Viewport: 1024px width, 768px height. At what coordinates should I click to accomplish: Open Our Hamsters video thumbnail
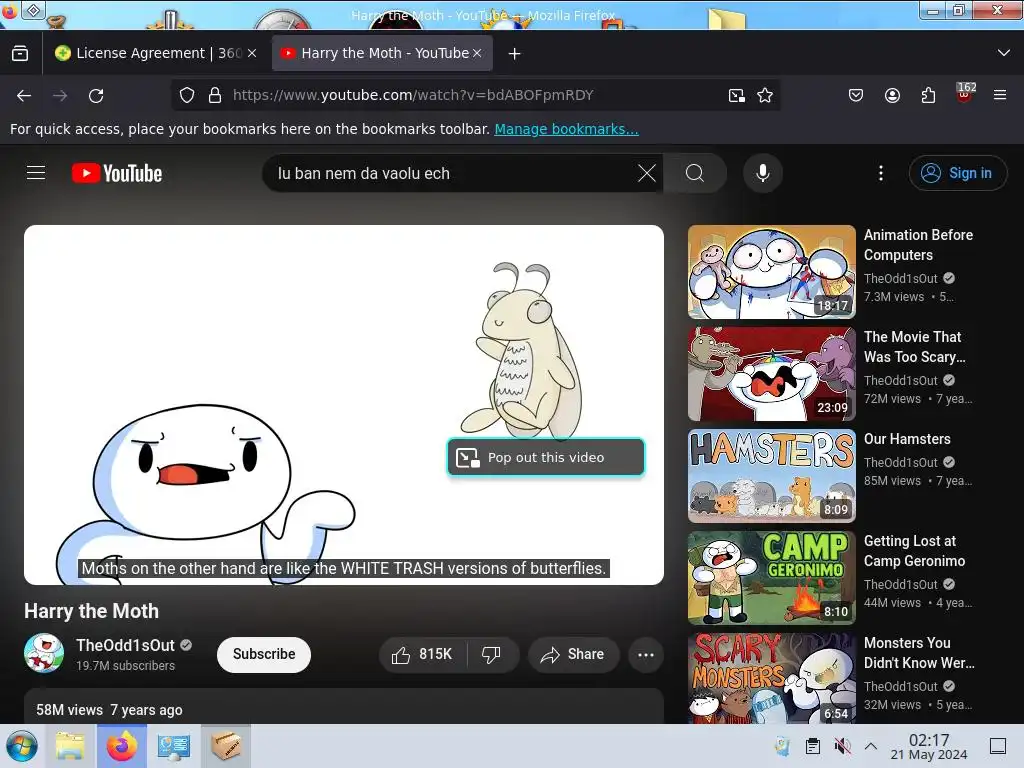pos(771,476)
